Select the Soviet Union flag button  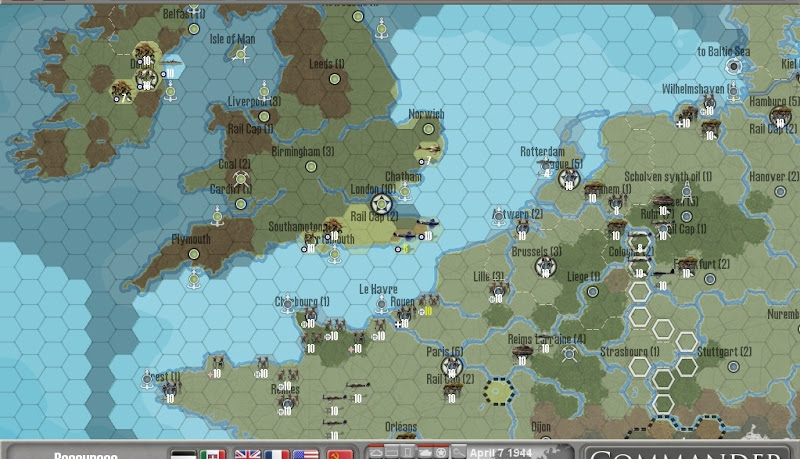(x=339, y=454)
